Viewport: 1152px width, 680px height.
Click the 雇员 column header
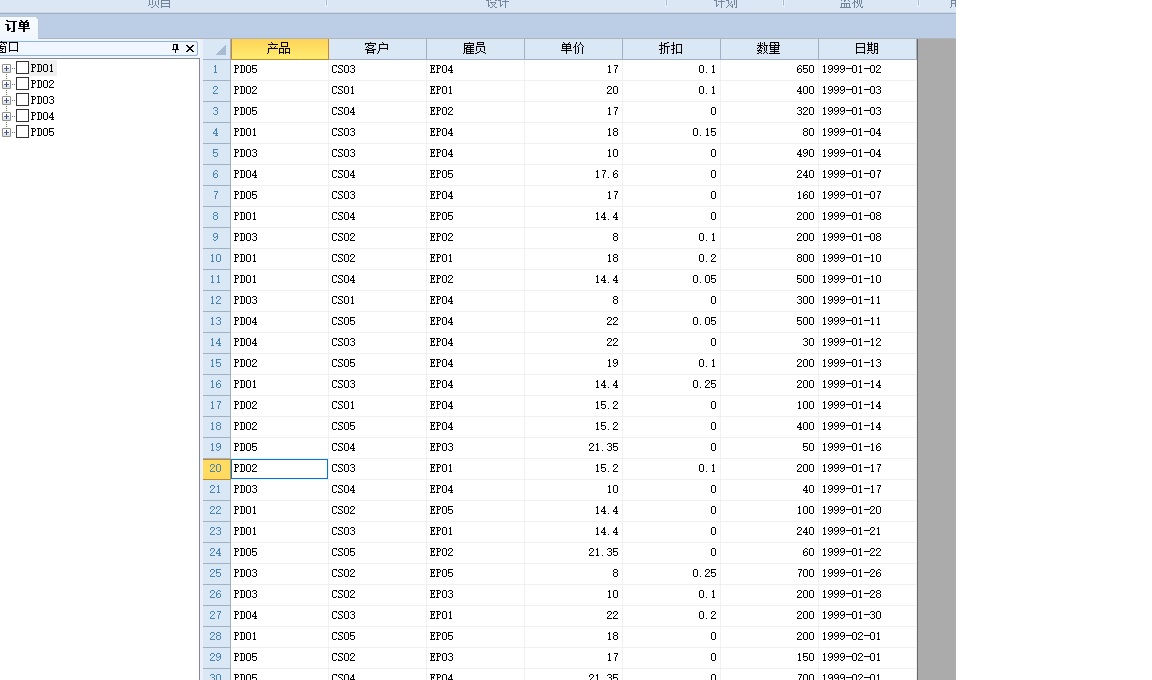coord(475,49)
